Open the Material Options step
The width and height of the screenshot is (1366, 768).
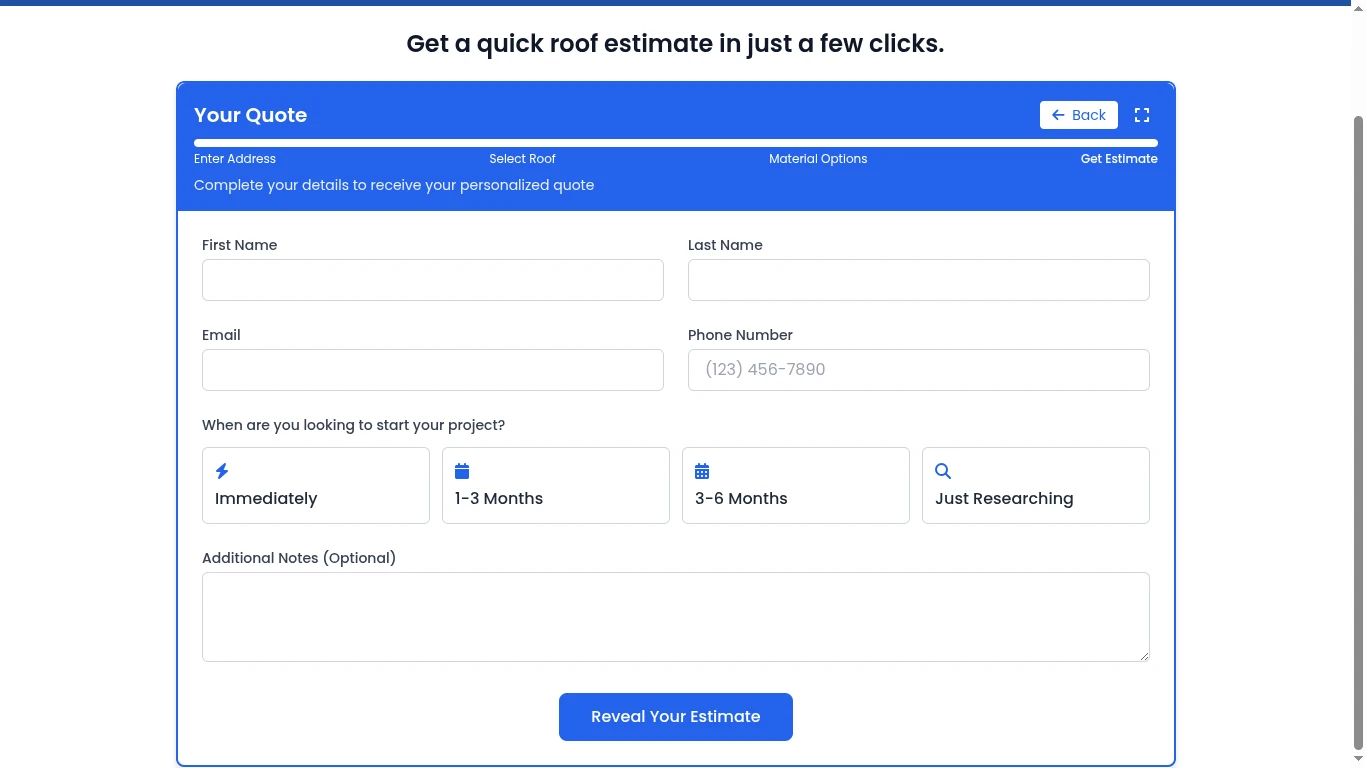click(x=818, y=159)
